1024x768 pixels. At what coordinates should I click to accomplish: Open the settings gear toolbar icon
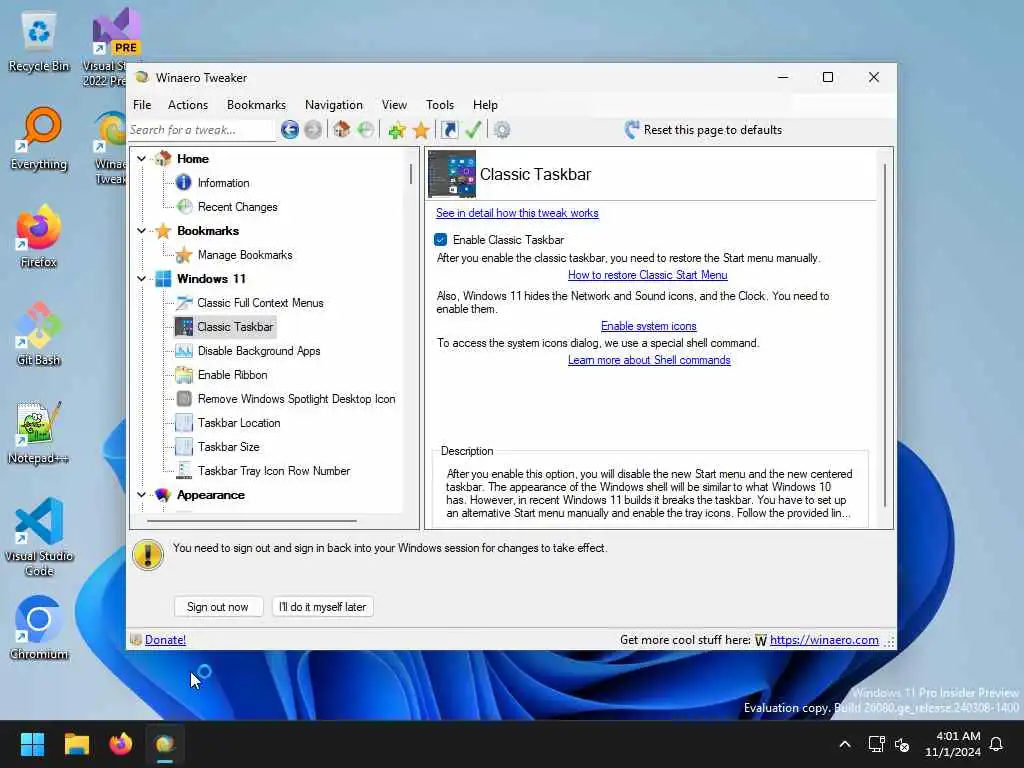click(502, 130)
